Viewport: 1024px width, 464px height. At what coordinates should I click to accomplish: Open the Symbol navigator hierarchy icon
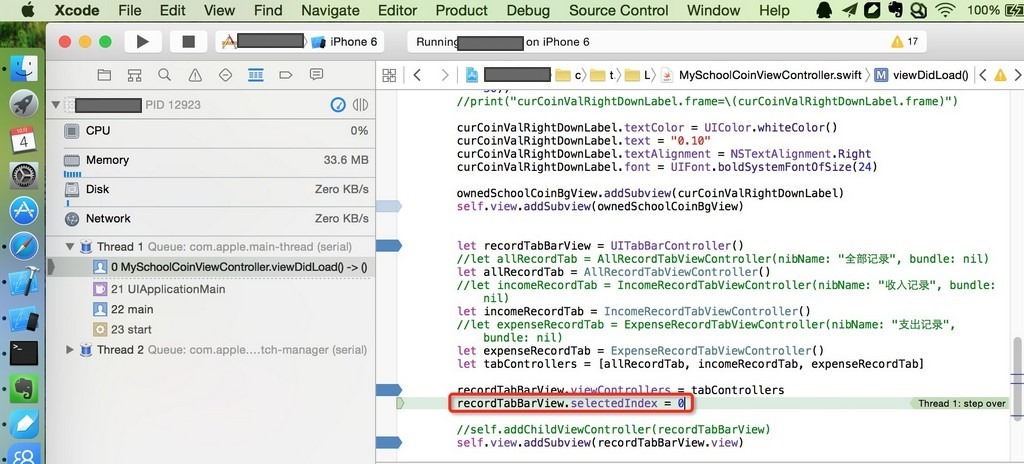pos(135,75)
